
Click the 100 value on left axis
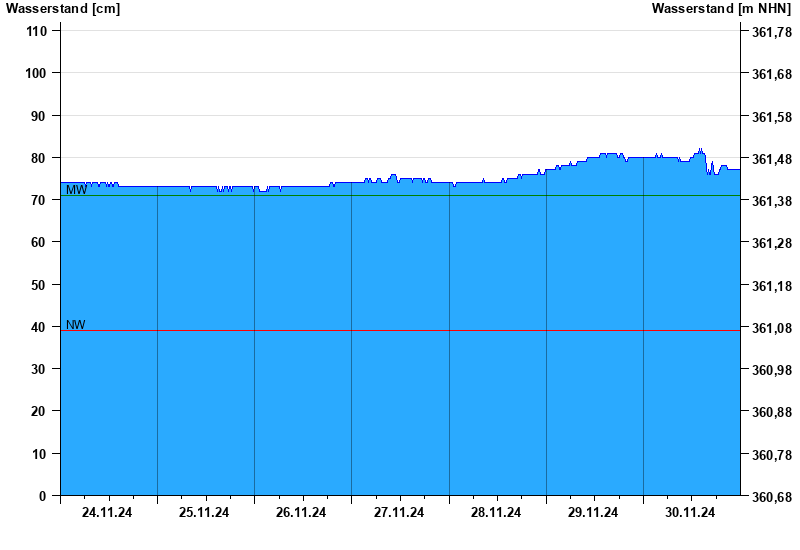(37, 73)
